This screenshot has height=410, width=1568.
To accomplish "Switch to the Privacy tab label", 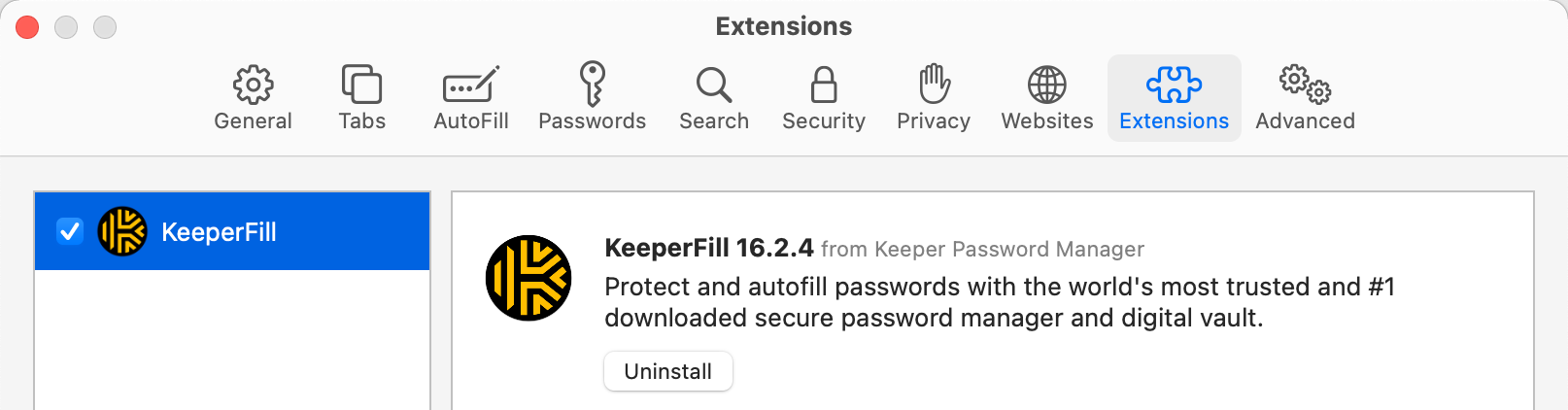I will tap(934, 120).
